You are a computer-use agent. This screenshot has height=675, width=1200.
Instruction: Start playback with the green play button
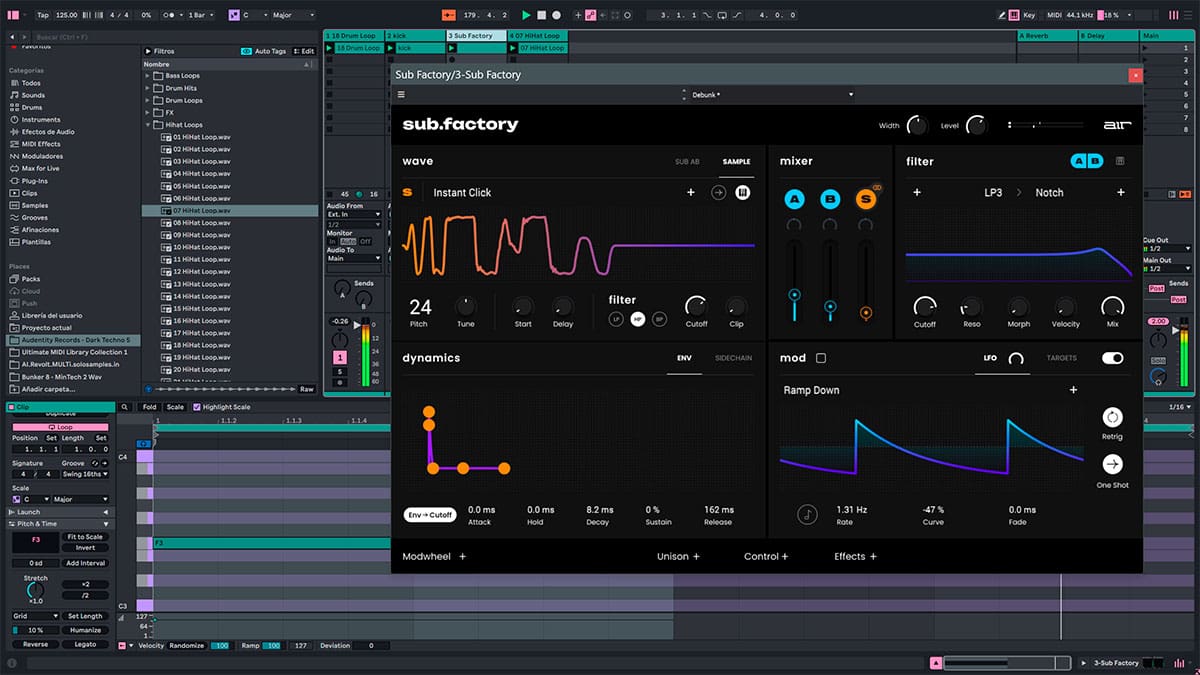(x=526, y=15)
